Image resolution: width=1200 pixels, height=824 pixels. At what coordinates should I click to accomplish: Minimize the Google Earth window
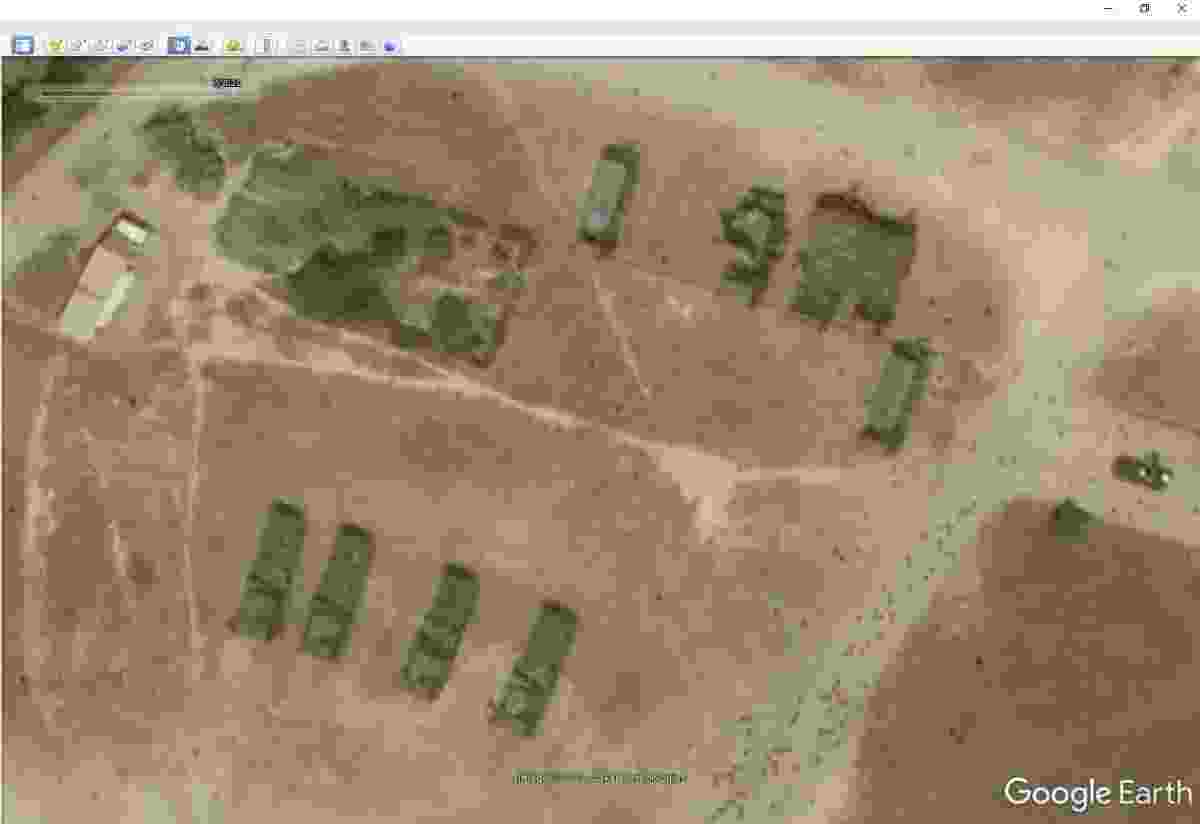click(1110, 8)
